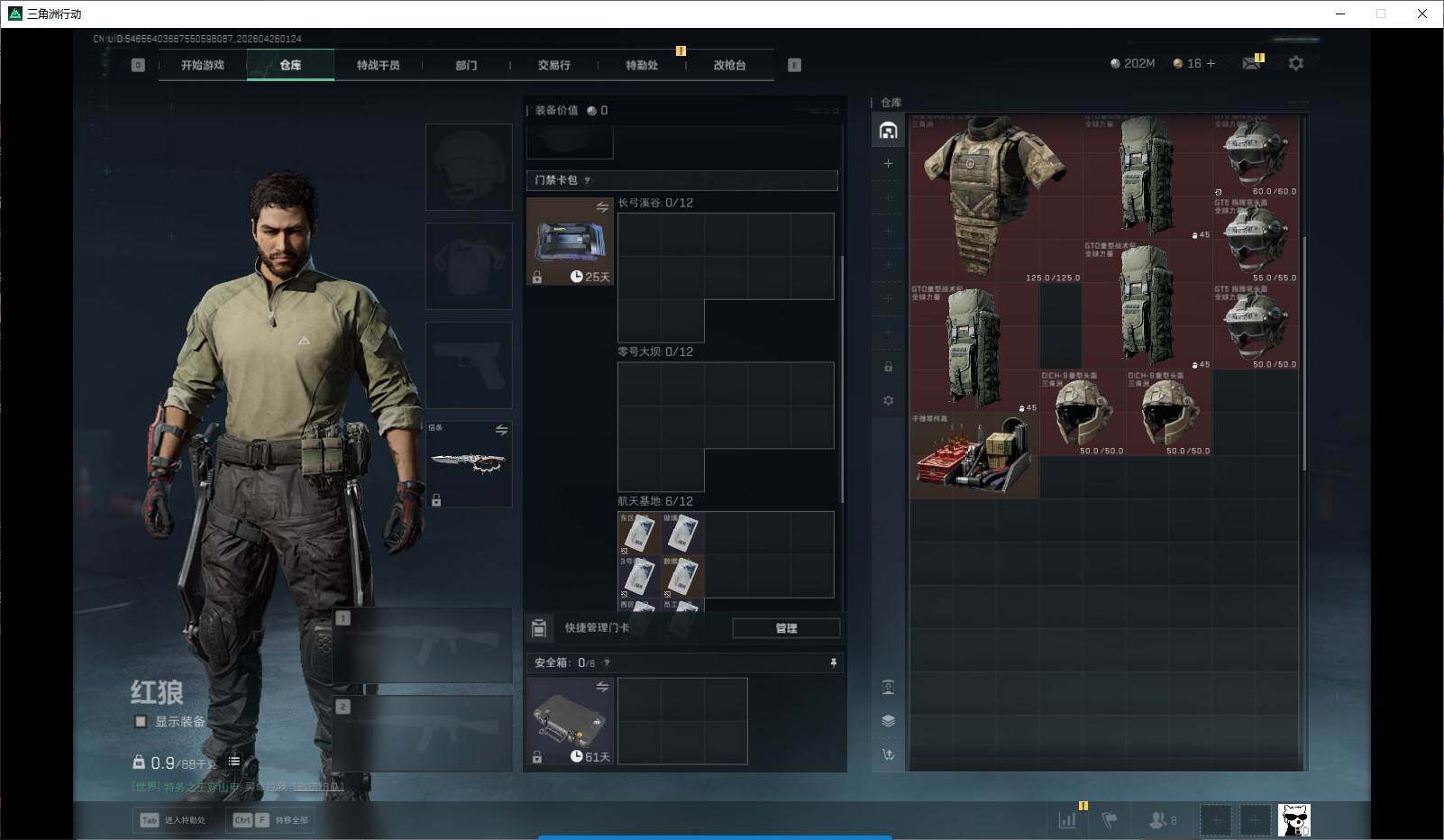Open the mail inbox envelope icon
Screen dimensions: 1444x840
pos(1251,63)
